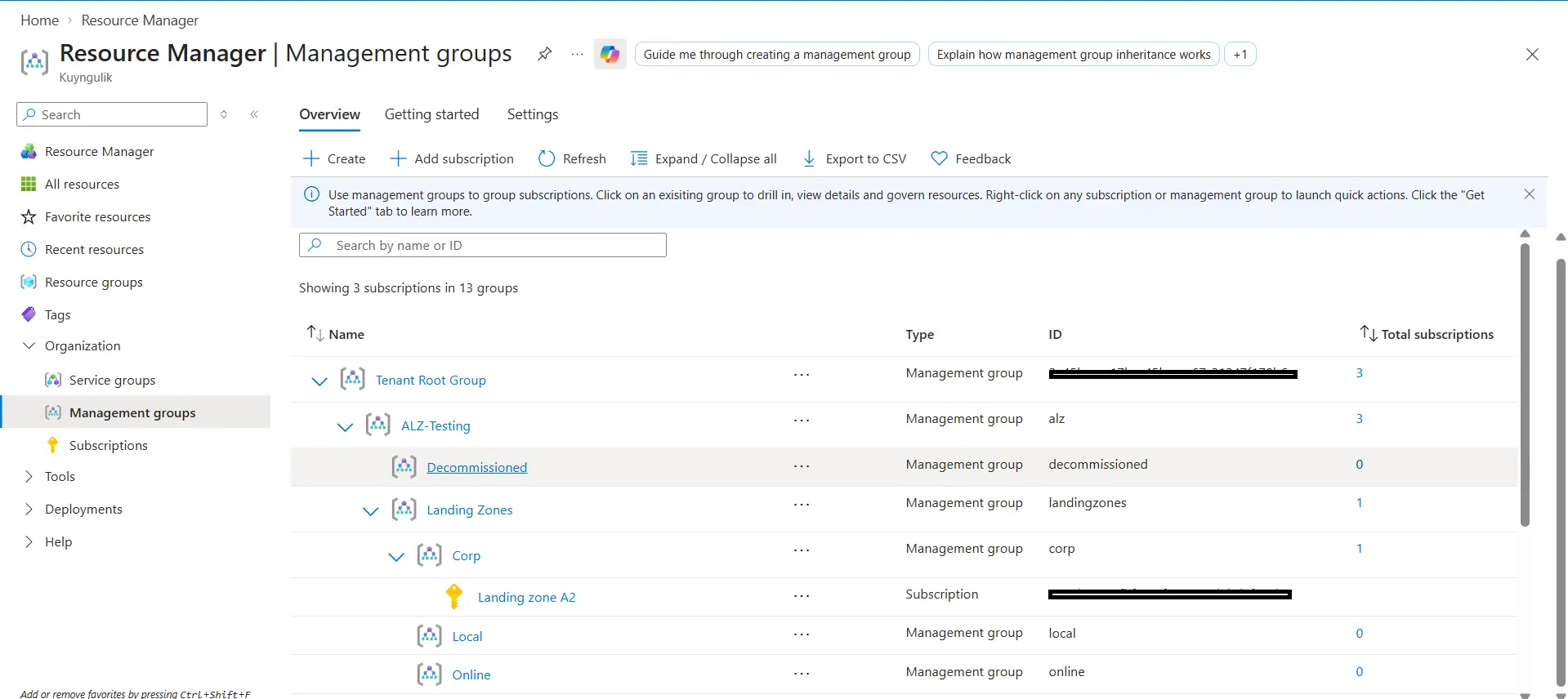Collapse the Corp node
Image resolution: width=1568 pixels, height=699 pixels.
[395, 556]
